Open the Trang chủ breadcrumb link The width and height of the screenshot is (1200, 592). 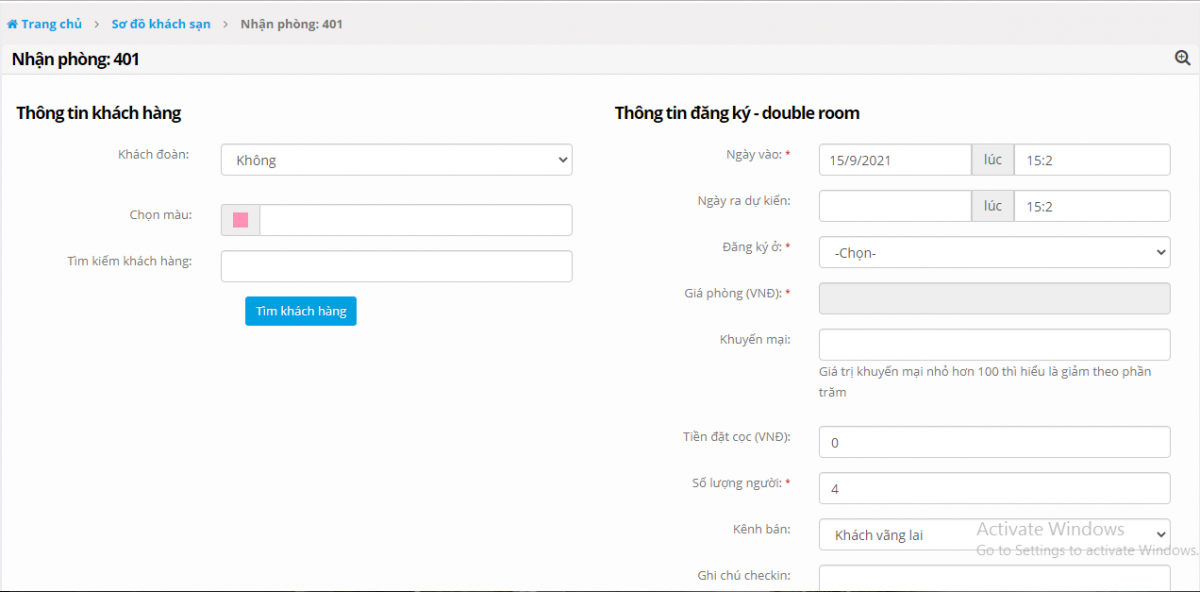pos(51,24)
